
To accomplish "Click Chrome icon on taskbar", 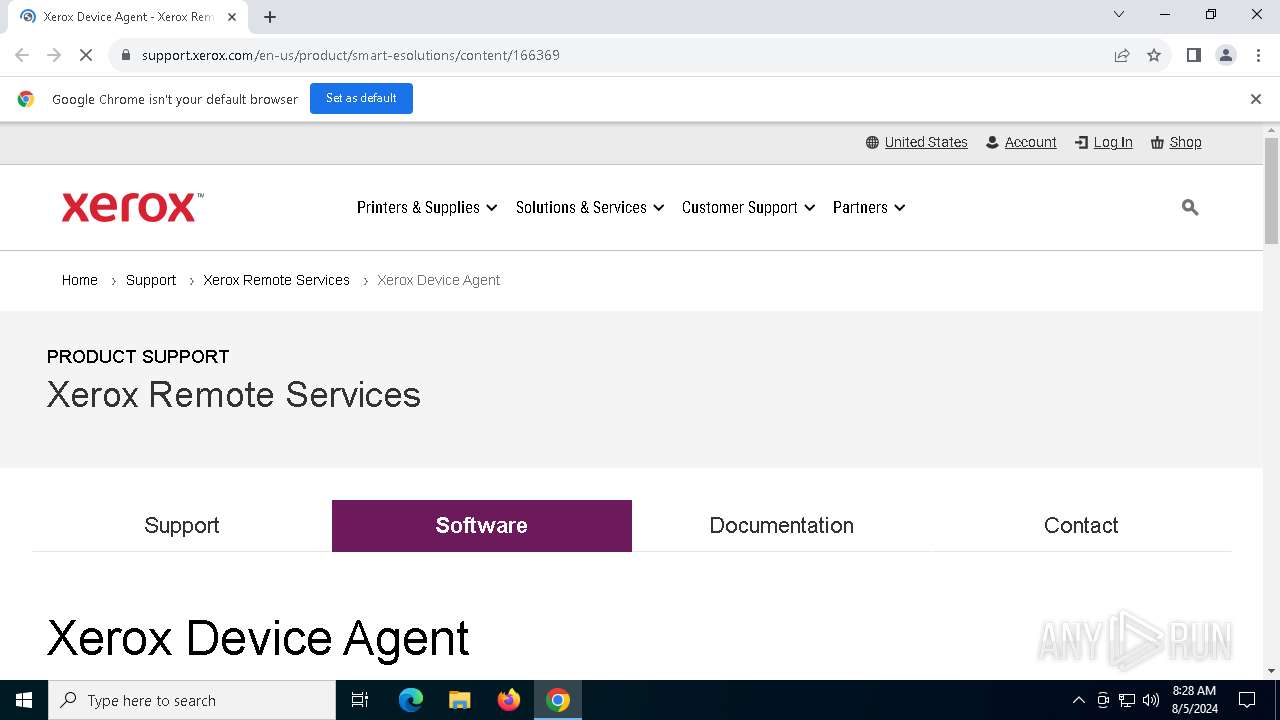I will [x=558, y=700].
